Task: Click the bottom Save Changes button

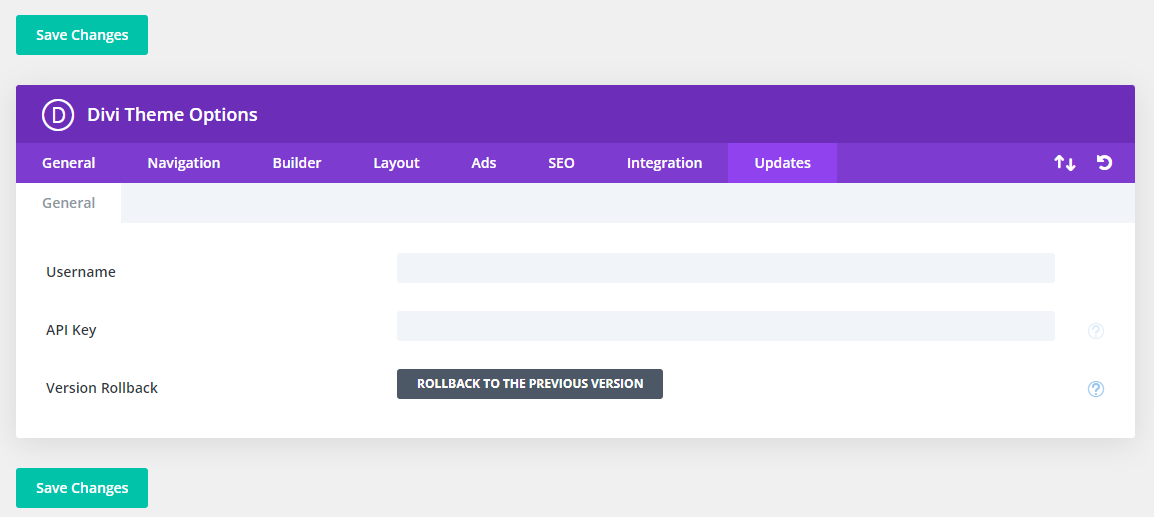Action: [x=82, y=488]
